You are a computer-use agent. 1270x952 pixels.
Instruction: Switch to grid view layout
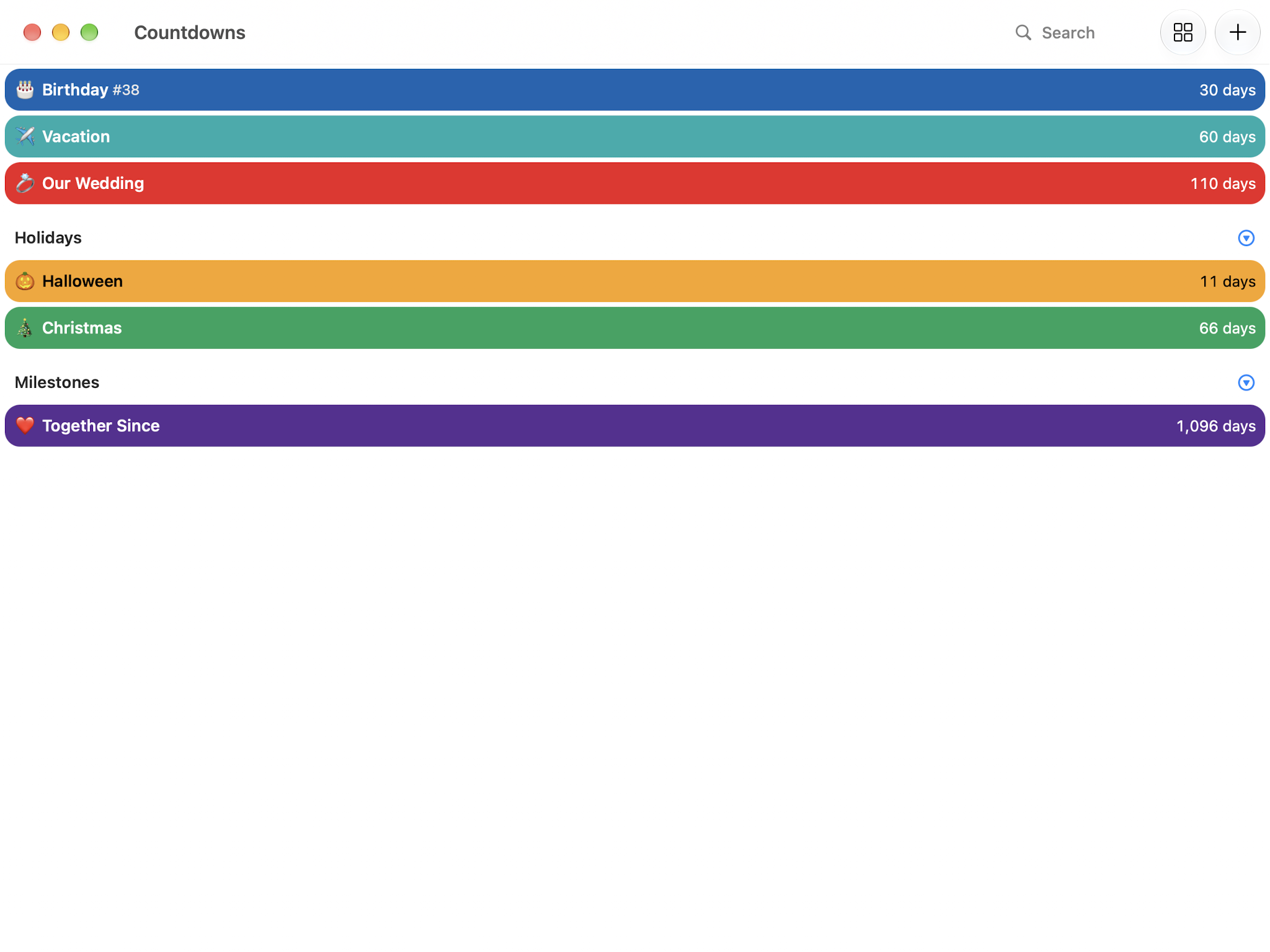tap(1183, 32)
